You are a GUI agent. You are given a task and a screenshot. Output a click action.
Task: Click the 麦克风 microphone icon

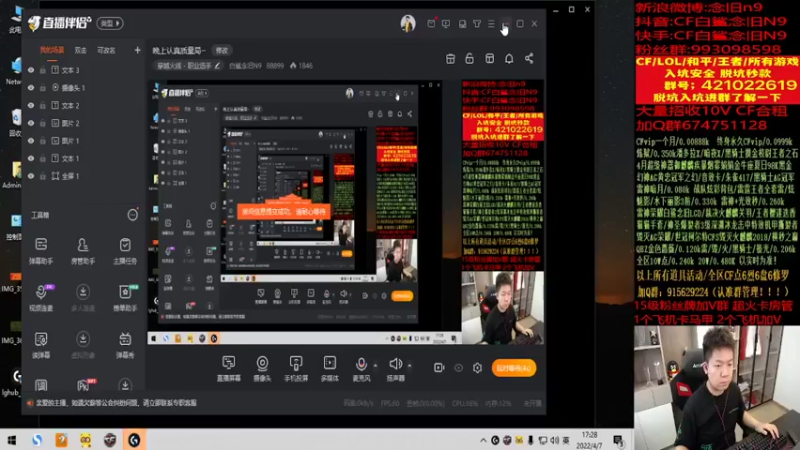361,364
